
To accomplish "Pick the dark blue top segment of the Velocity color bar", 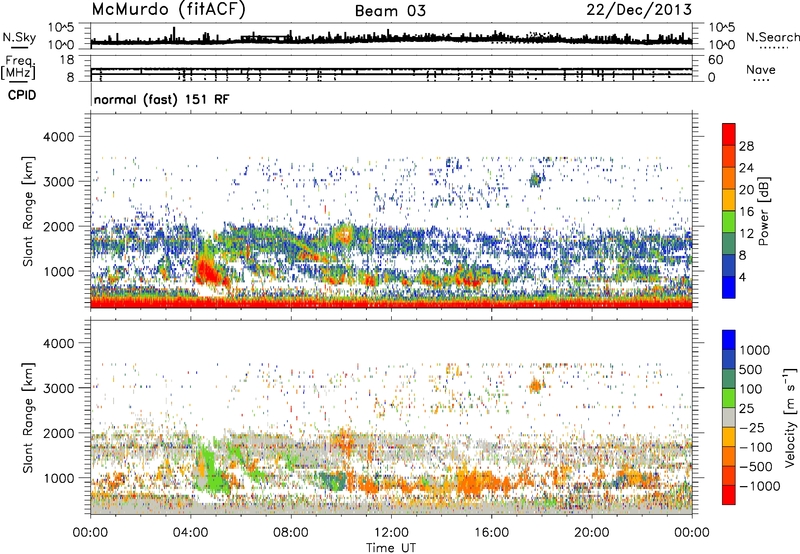I will [x=729, y=340].
